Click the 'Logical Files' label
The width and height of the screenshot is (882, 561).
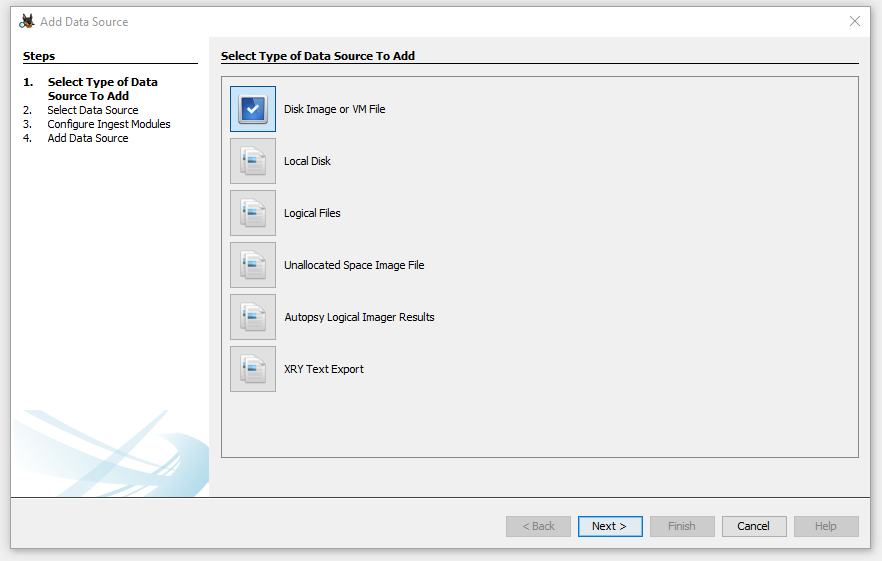point(312,213)
